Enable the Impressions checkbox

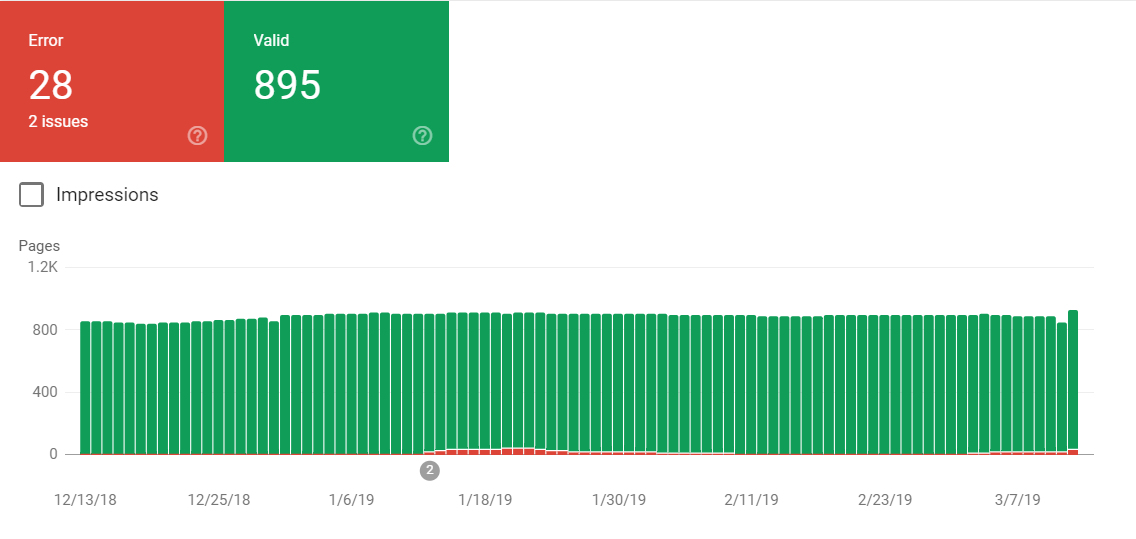coord(32,195)
